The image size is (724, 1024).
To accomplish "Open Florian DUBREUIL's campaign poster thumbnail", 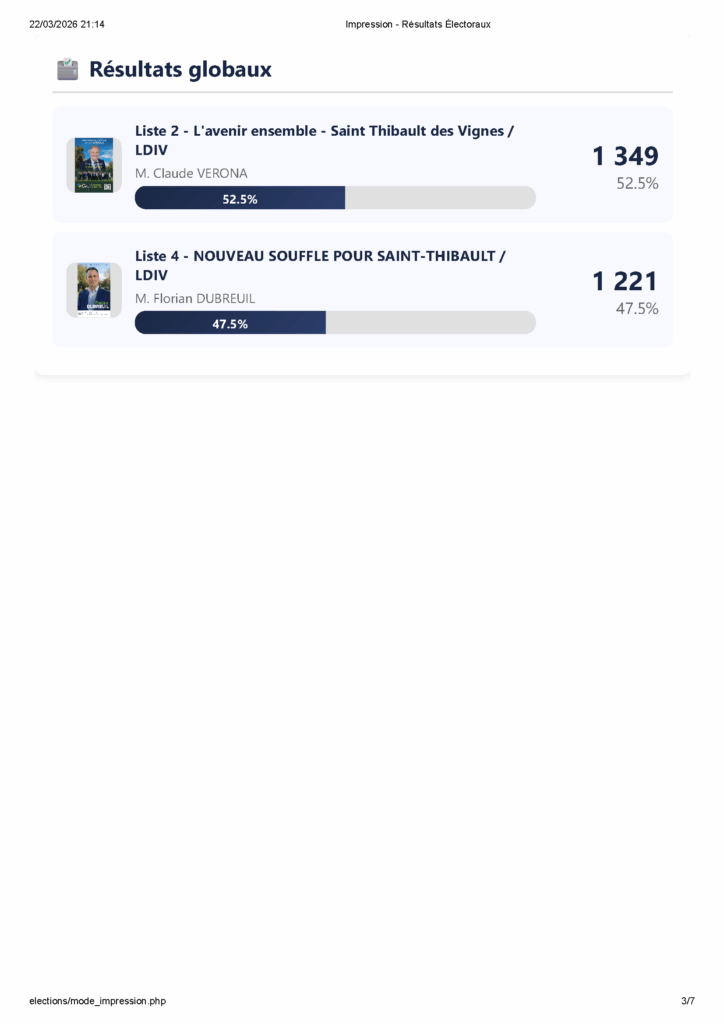I will (x=94, y=289).
